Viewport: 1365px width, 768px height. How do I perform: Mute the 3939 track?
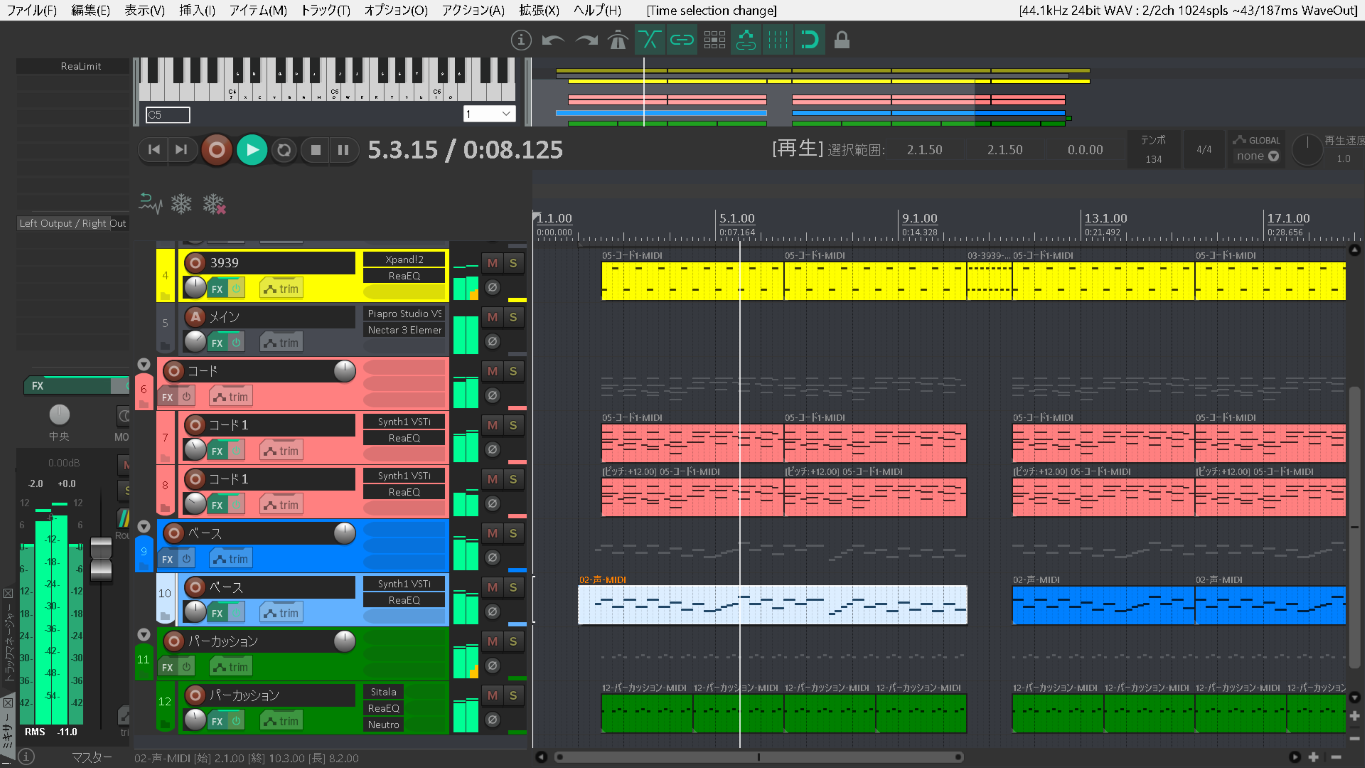(x=492, y=263)
